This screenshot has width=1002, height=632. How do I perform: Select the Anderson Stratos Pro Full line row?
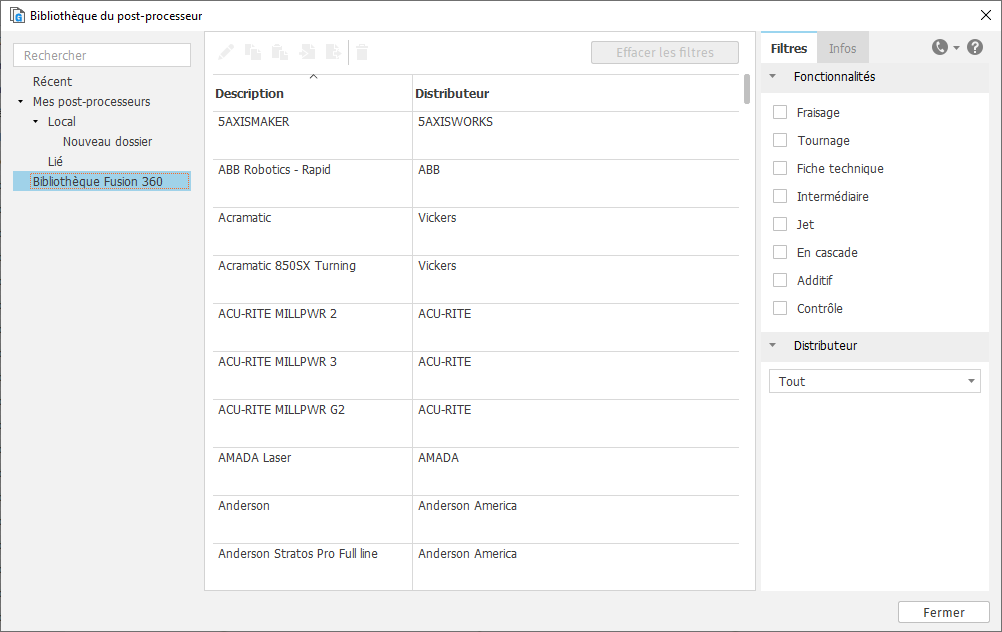point(475,567)
